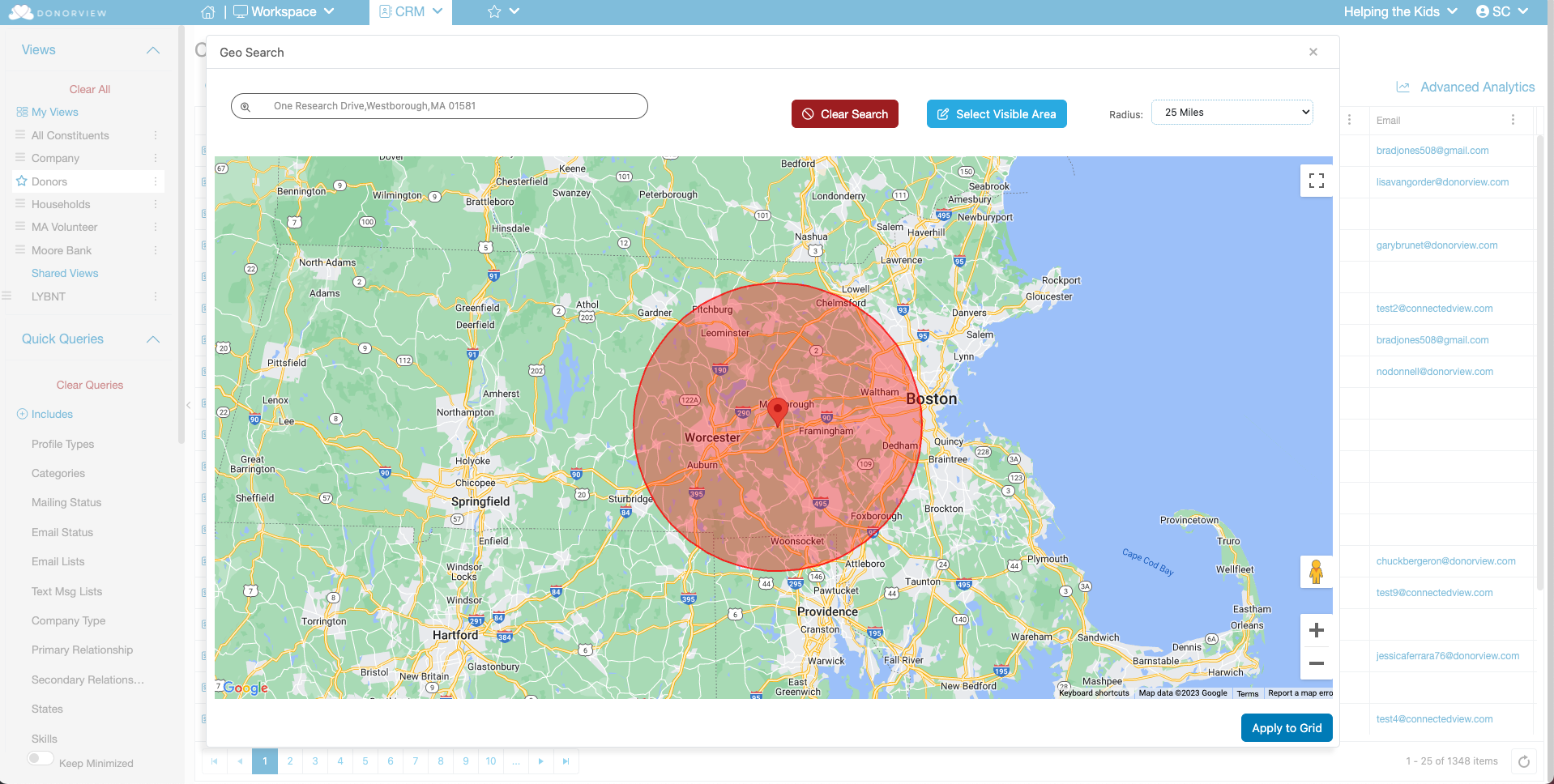The height and width of the screenshot is (784, 1554).
Task: Open options menu for MA Volunteer view
Action: (x=156, y=227)
